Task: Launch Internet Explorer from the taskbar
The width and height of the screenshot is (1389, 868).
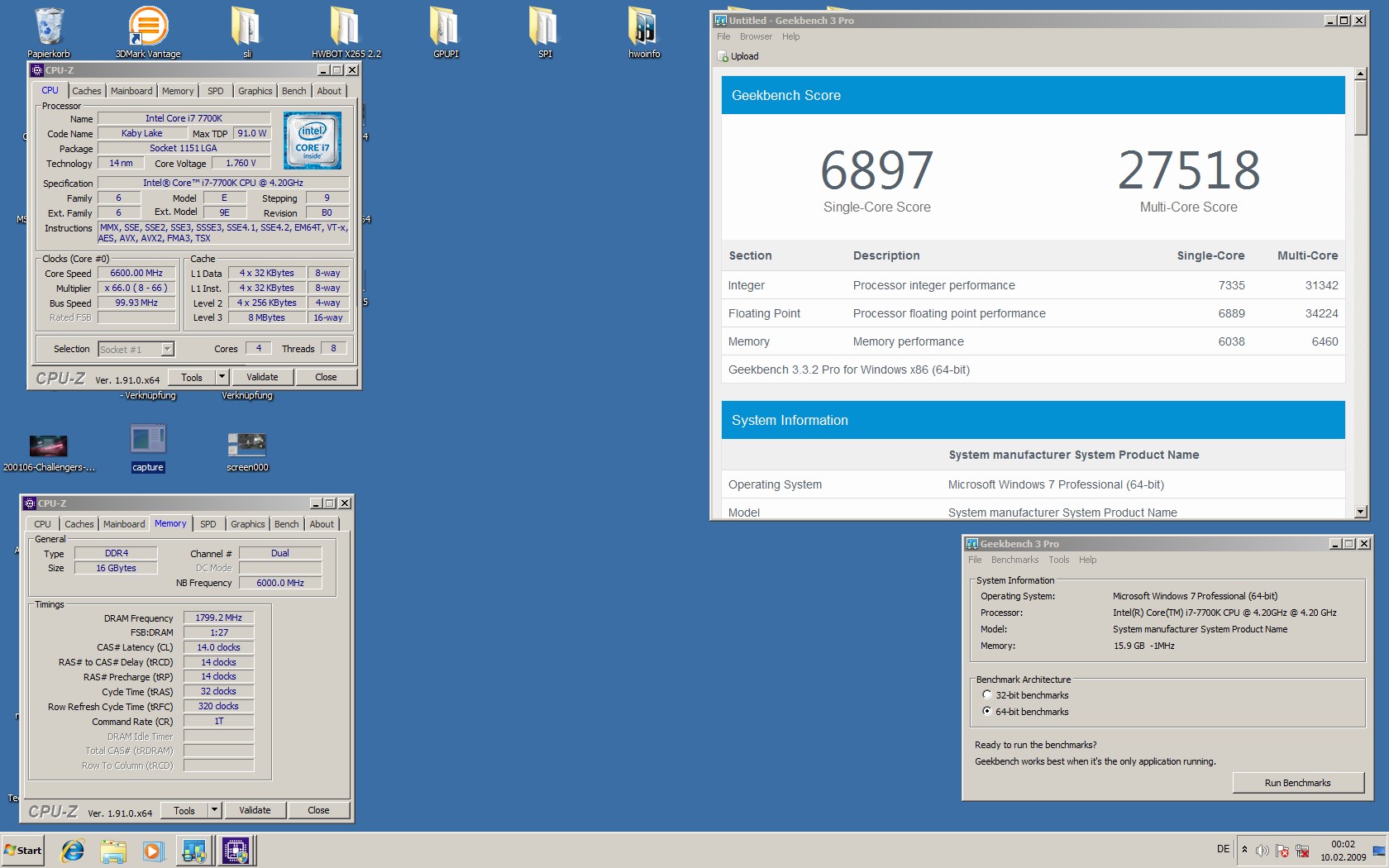Action: coord(73,851)
